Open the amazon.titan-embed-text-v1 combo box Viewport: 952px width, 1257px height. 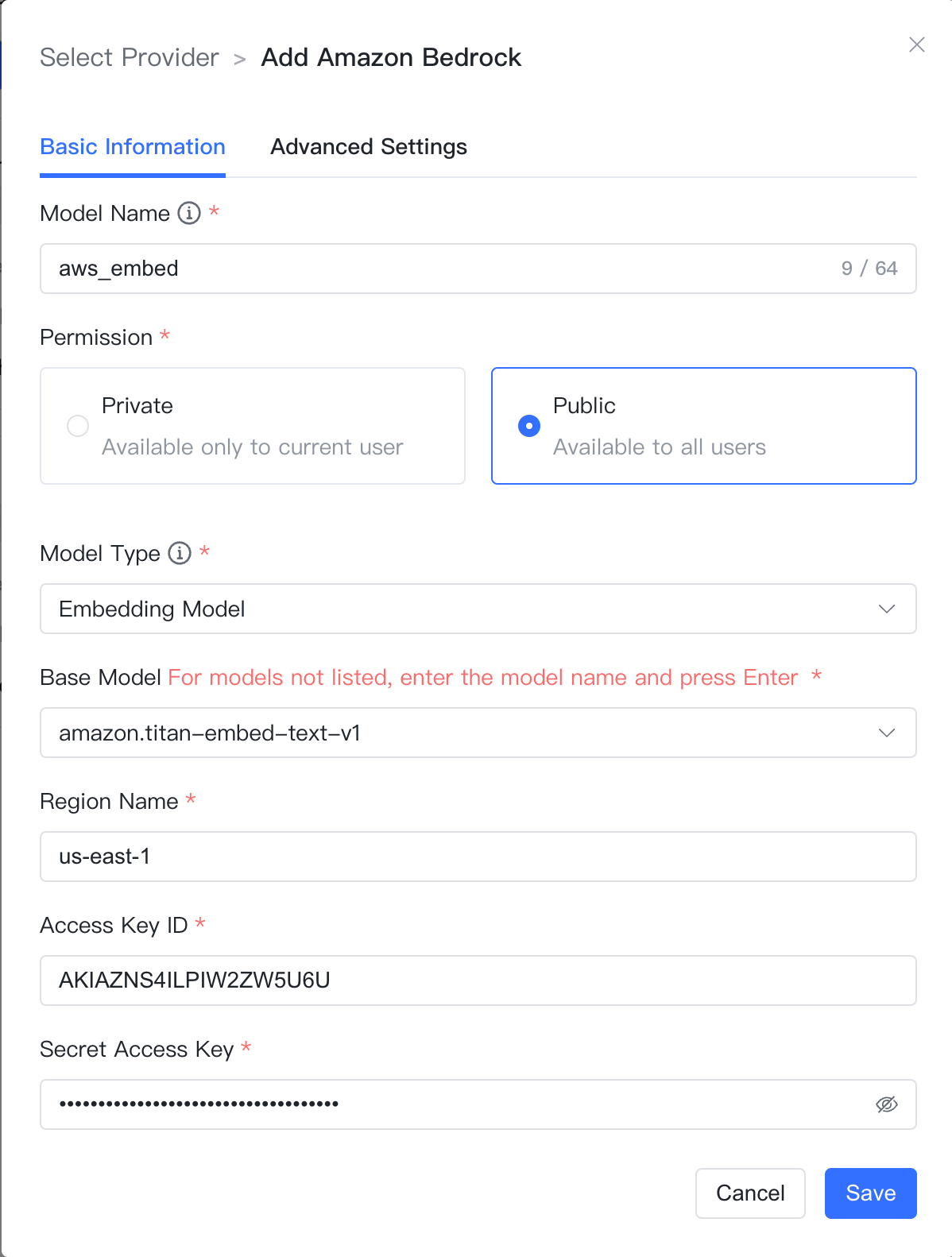pyautogui.click(x=478, y=733)
